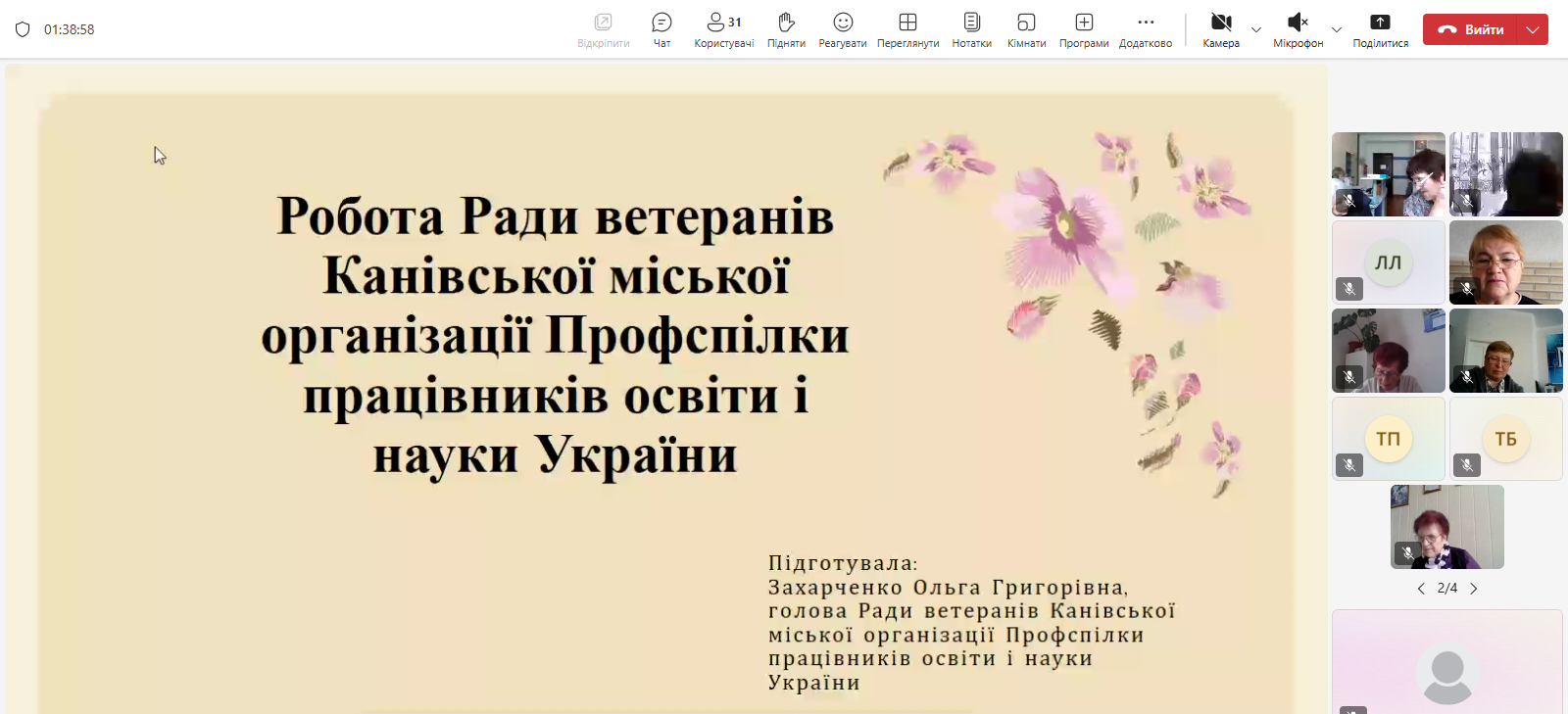
Task: Go to previous participants page
Action: [x=1421, y=589]
